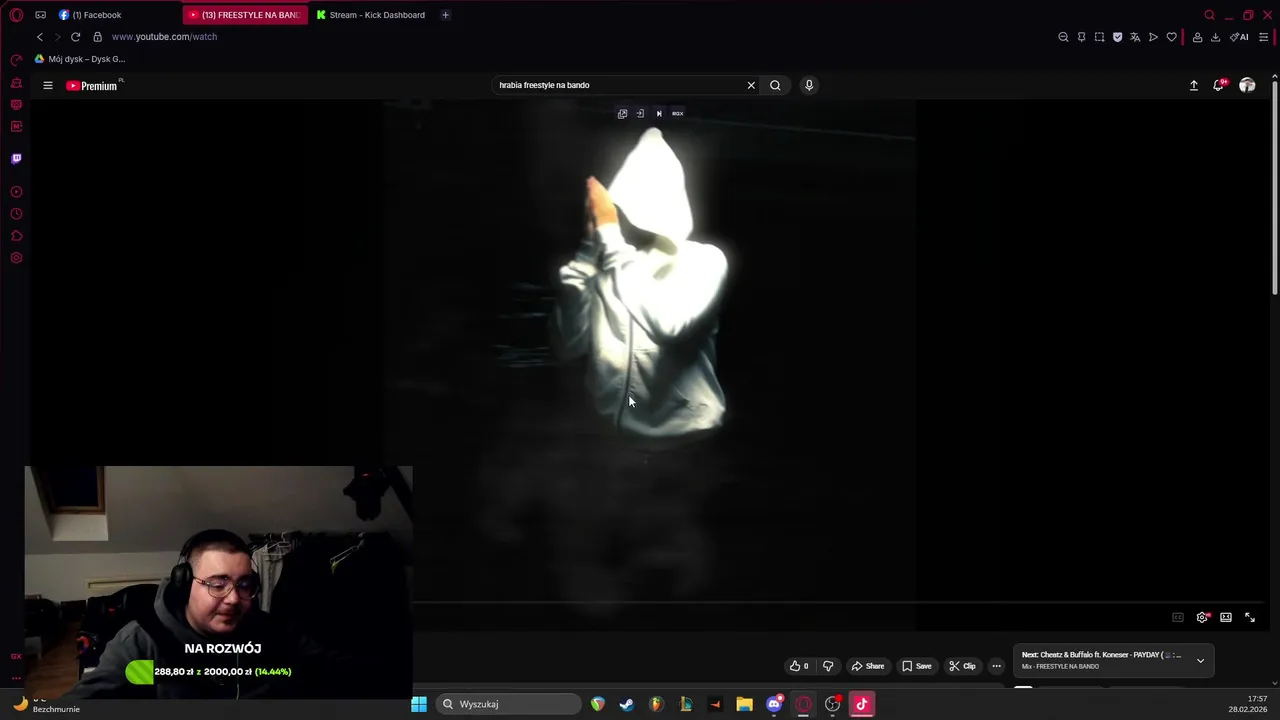Image resolution: width=1280 pixels, height=720 pixels.
Task: Add page to bookmarks with heart
Action: coord(1171,37)
